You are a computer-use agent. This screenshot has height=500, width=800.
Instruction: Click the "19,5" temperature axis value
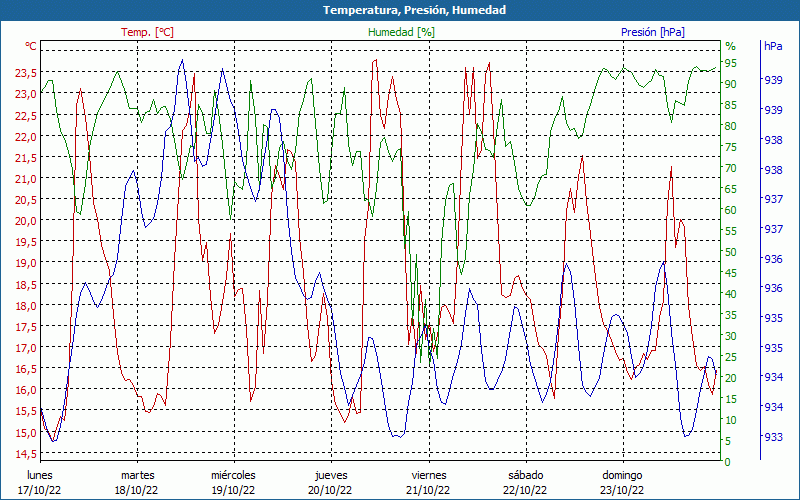pyautogui.click(x=26, y=242)
